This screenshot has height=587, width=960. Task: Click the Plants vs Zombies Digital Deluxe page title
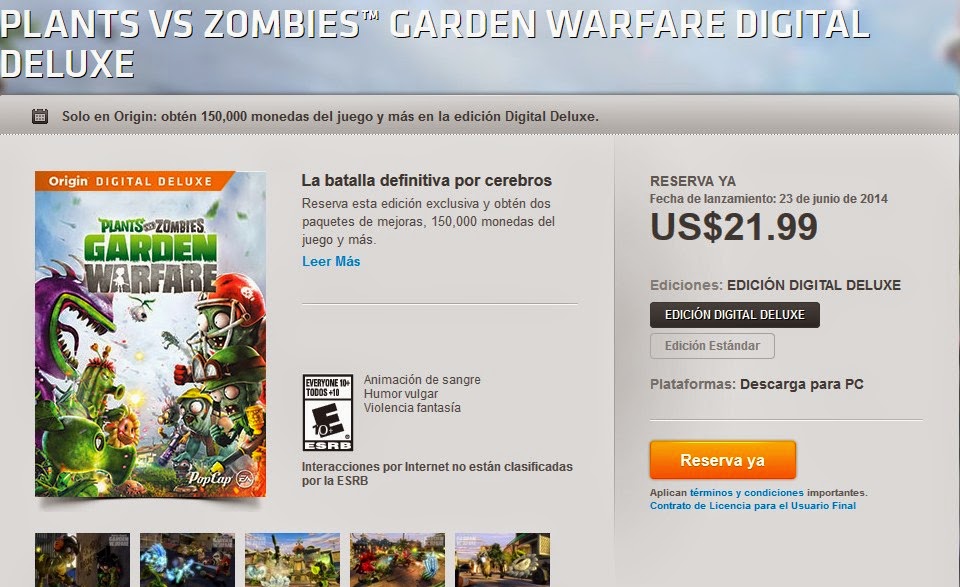tap(435, 44)
